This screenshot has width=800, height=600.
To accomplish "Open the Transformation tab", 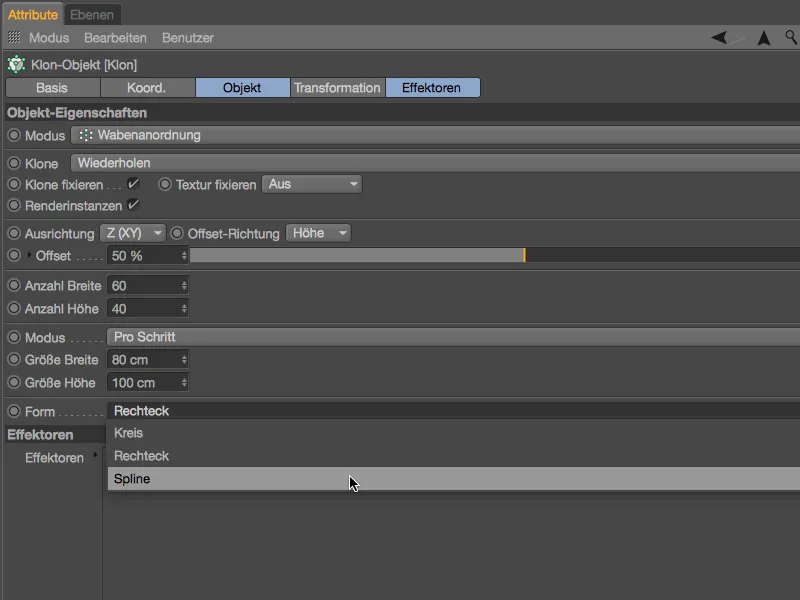I will [337, 88].
